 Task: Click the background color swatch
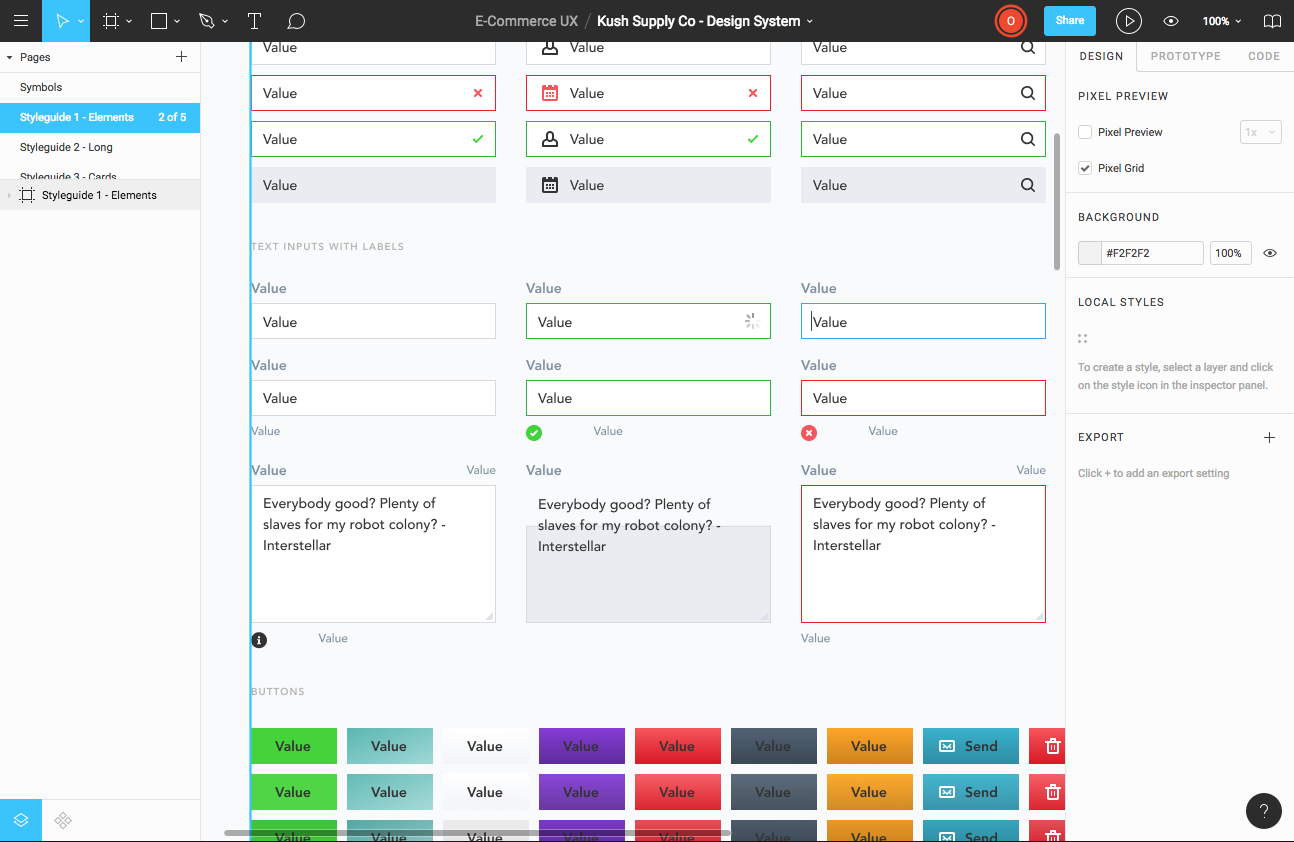coord(1090,253)
